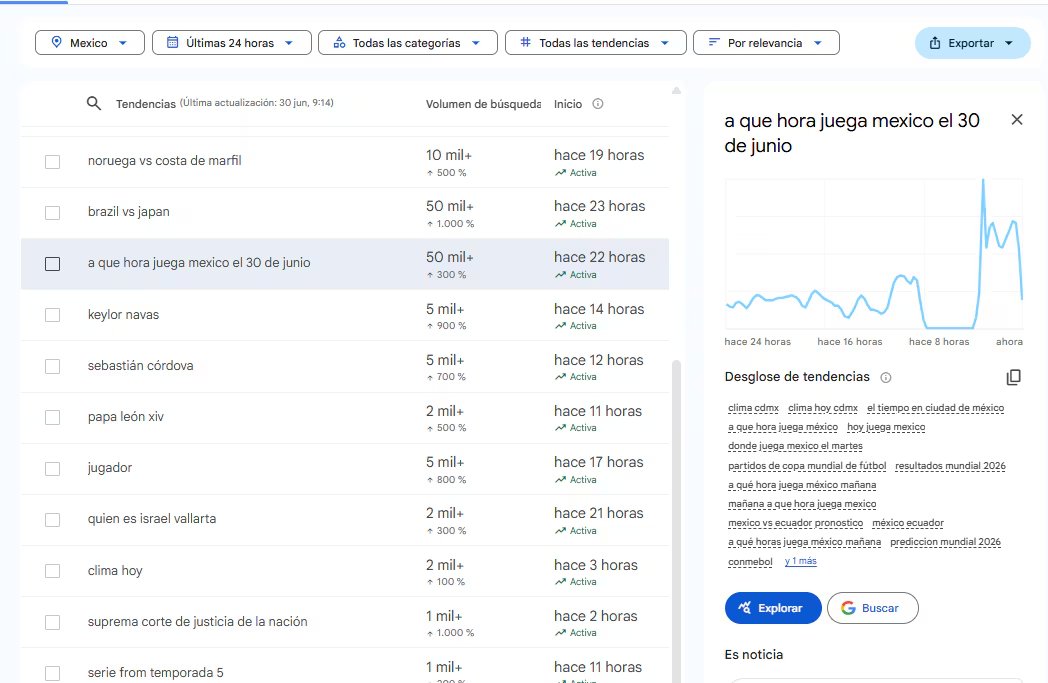Click the Explorar button

(x=773, y=608)
